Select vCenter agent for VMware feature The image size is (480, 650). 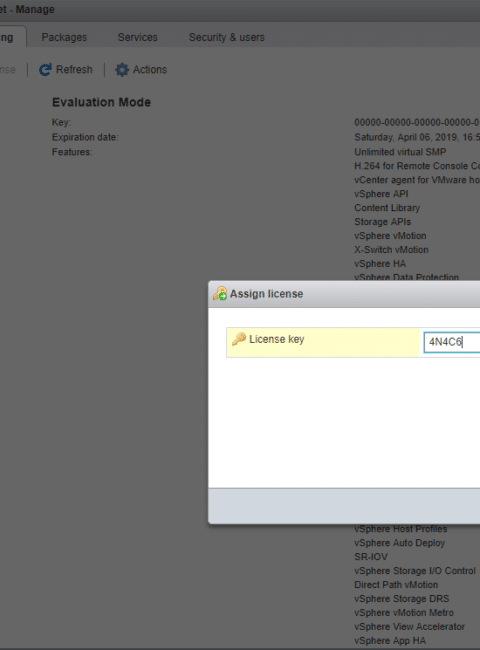[417, 180]
